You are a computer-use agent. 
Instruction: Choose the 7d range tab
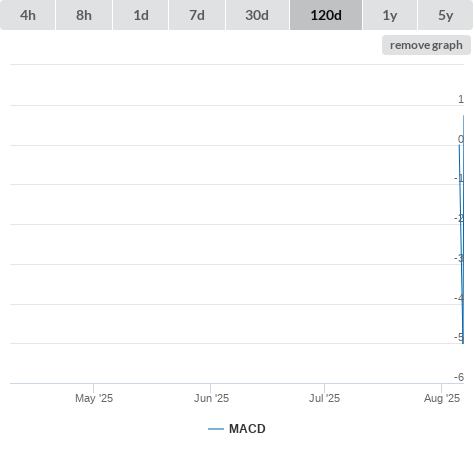coord(197,15)
